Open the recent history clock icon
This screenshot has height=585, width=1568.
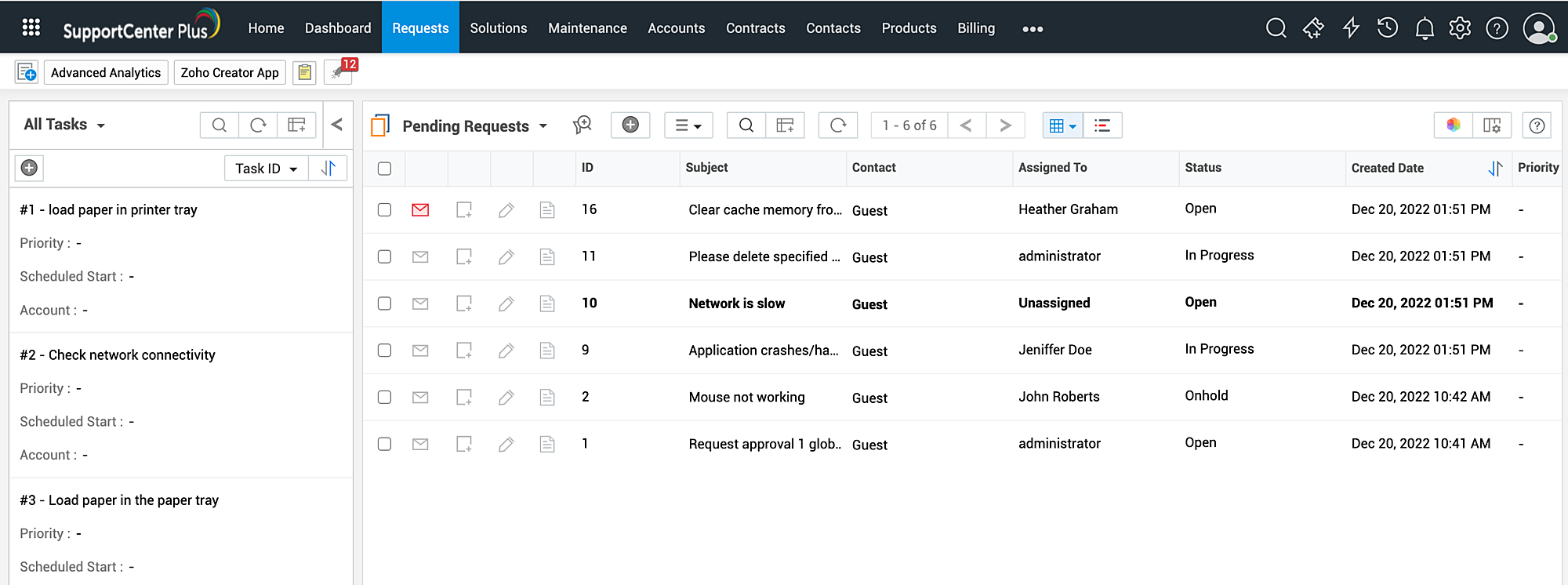[1387, 29]
